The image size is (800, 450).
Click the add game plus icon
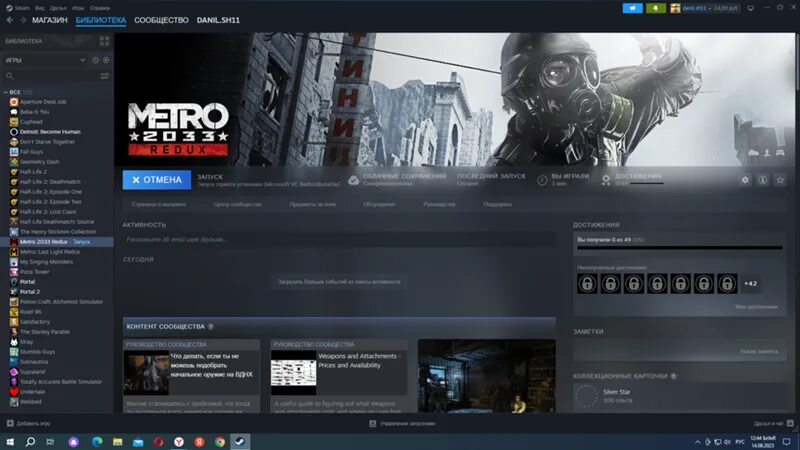(x=10, y=423)
